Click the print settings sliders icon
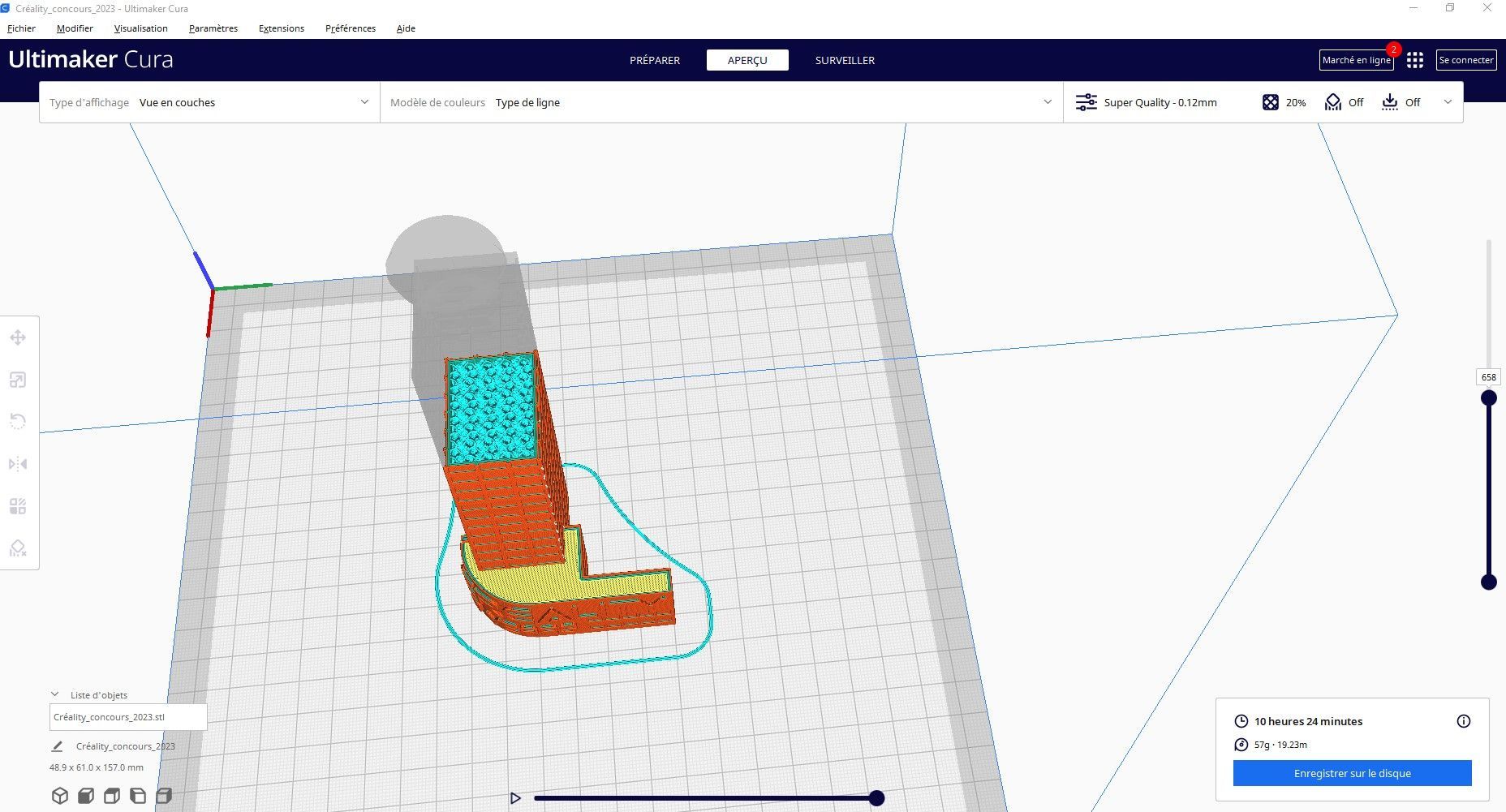 pyautogui.click(x=1086, y=102)
